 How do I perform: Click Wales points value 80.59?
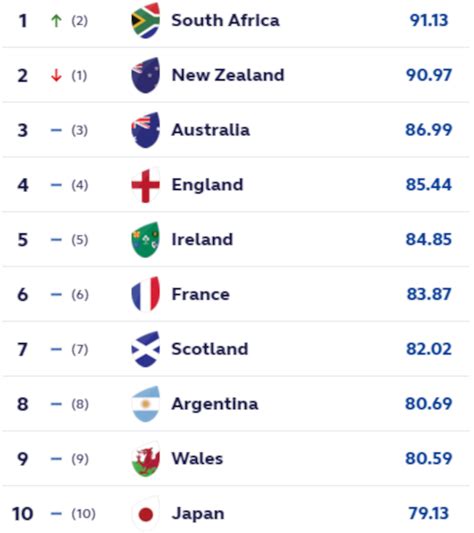tap(429, 459)
